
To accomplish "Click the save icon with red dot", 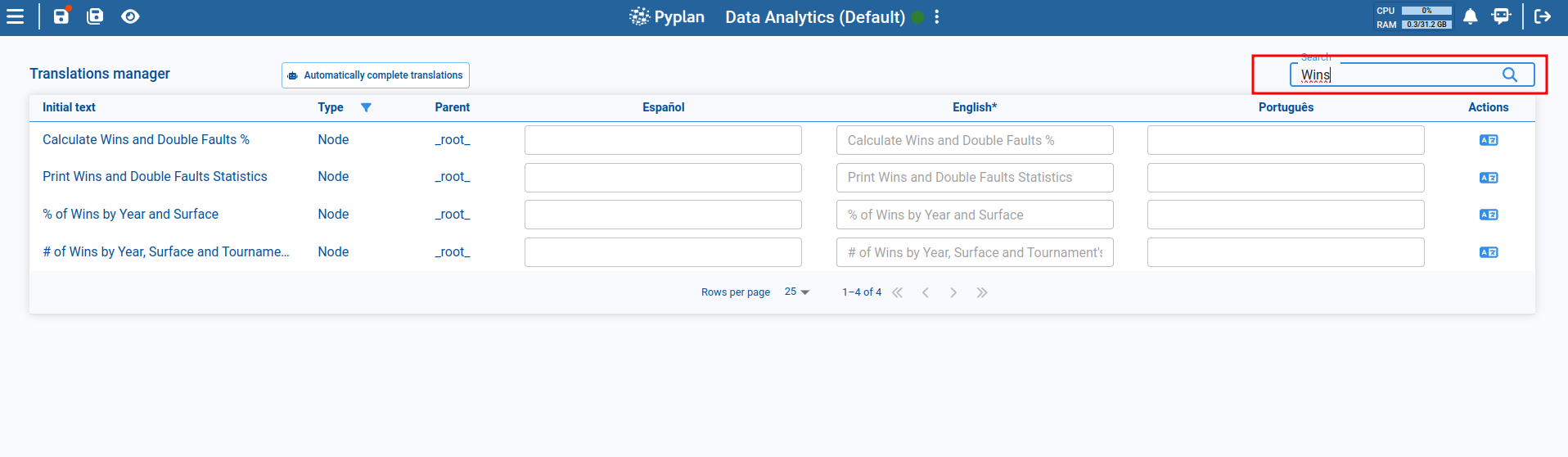I will tap(61, 16).
